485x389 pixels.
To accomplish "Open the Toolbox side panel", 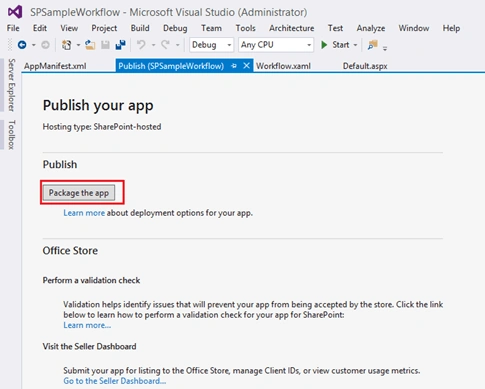I will pyautogui.click(x=11, y=135).
